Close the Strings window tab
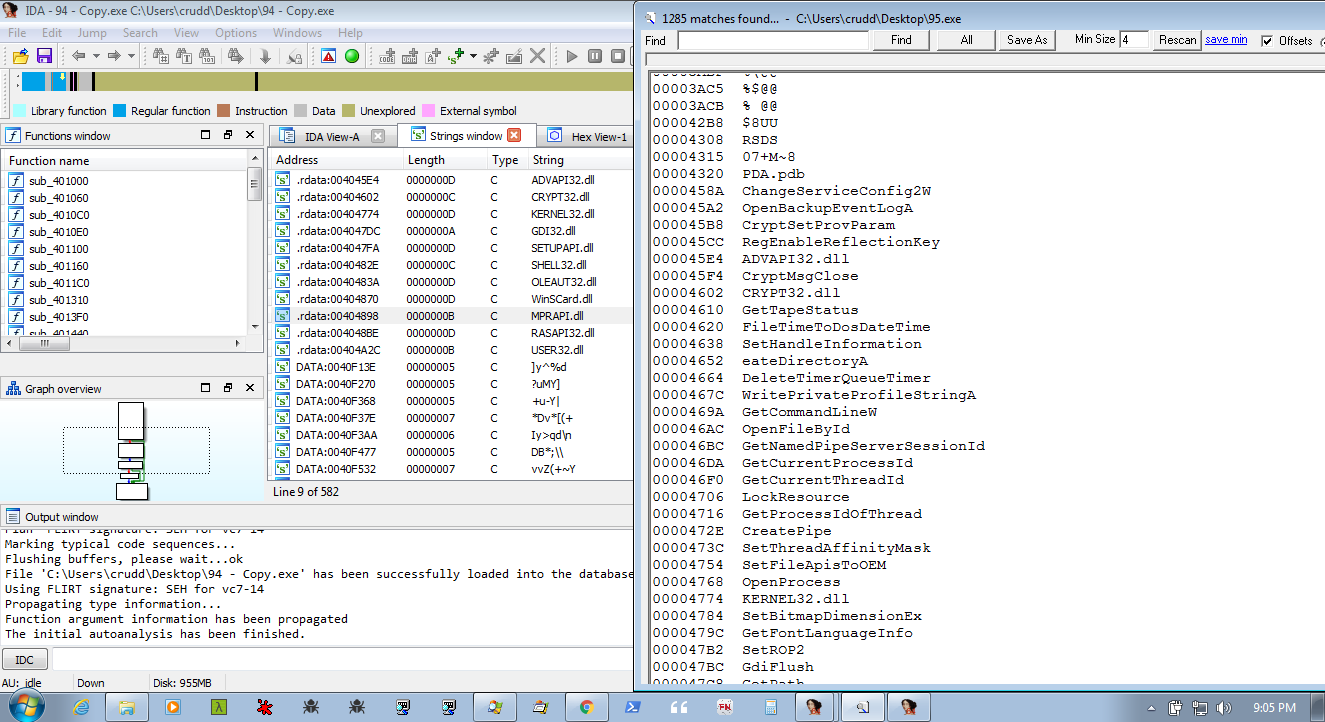 coord(514,136)
